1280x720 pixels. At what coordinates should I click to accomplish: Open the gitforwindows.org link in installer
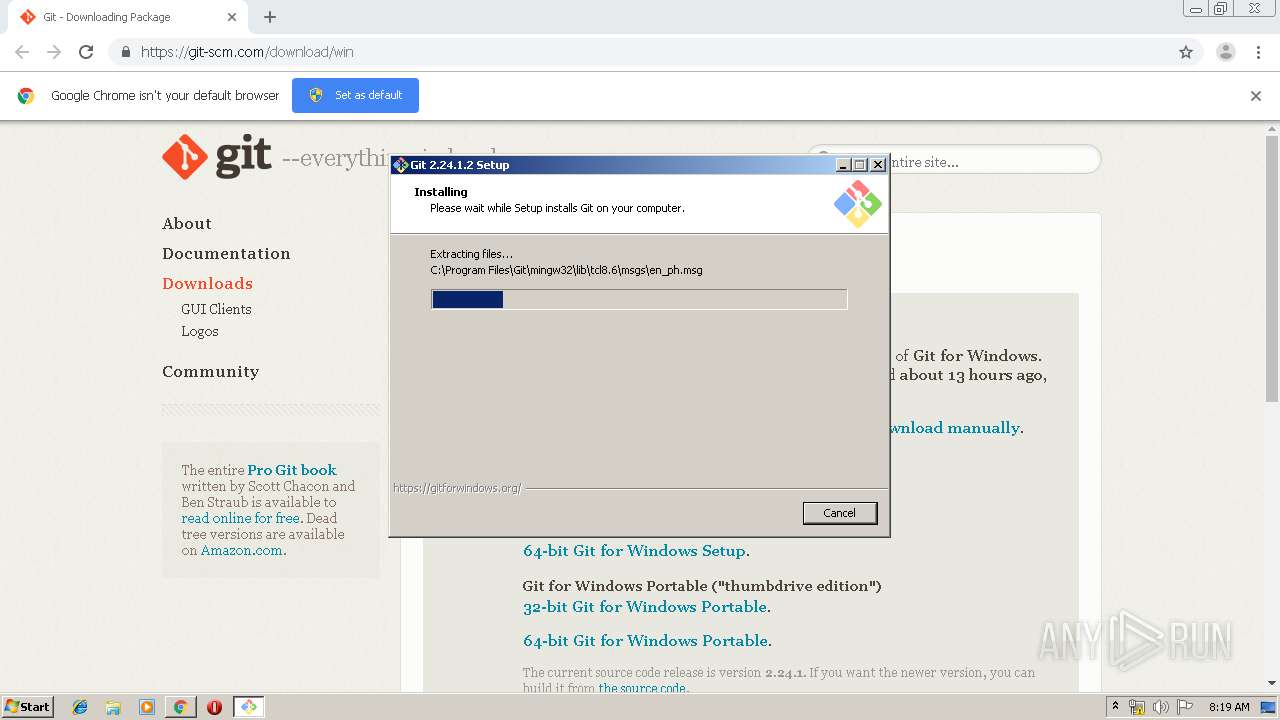click(457, 488)
